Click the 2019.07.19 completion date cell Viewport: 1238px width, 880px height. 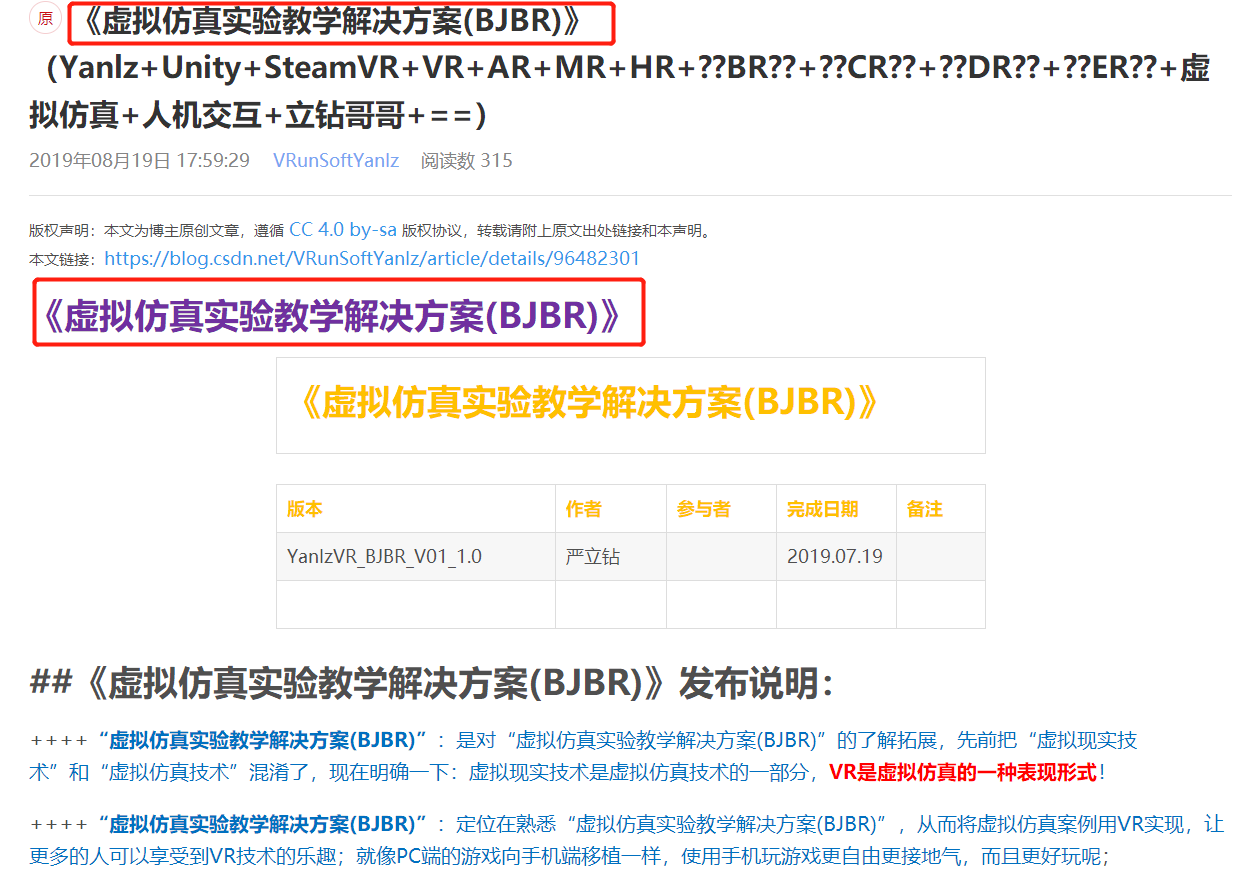pos(835,556)
